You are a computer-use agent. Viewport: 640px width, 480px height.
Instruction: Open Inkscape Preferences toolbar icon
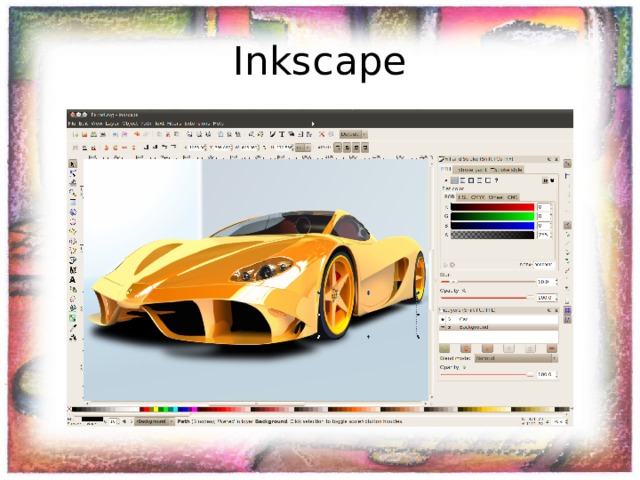322,134
